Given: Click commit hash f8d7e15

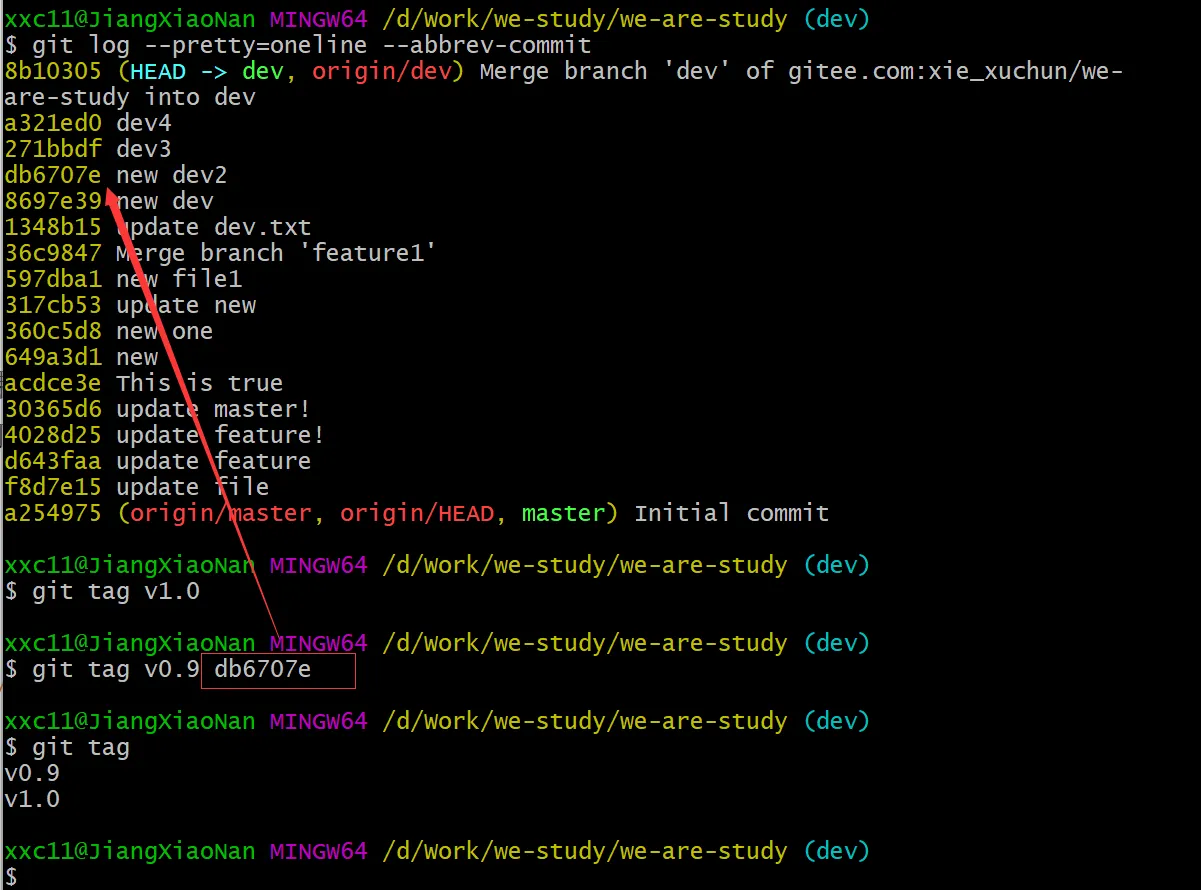Looking at the screenshot, I should click(x=52, y=487).
